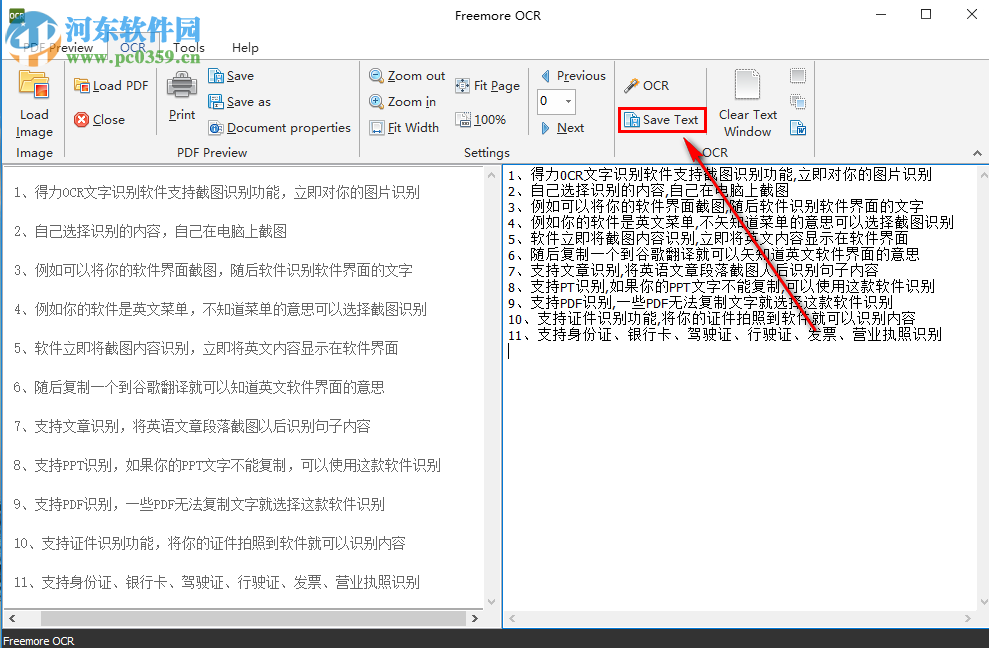
Task: Select the Zoom in icon
Action: point(375,101)
